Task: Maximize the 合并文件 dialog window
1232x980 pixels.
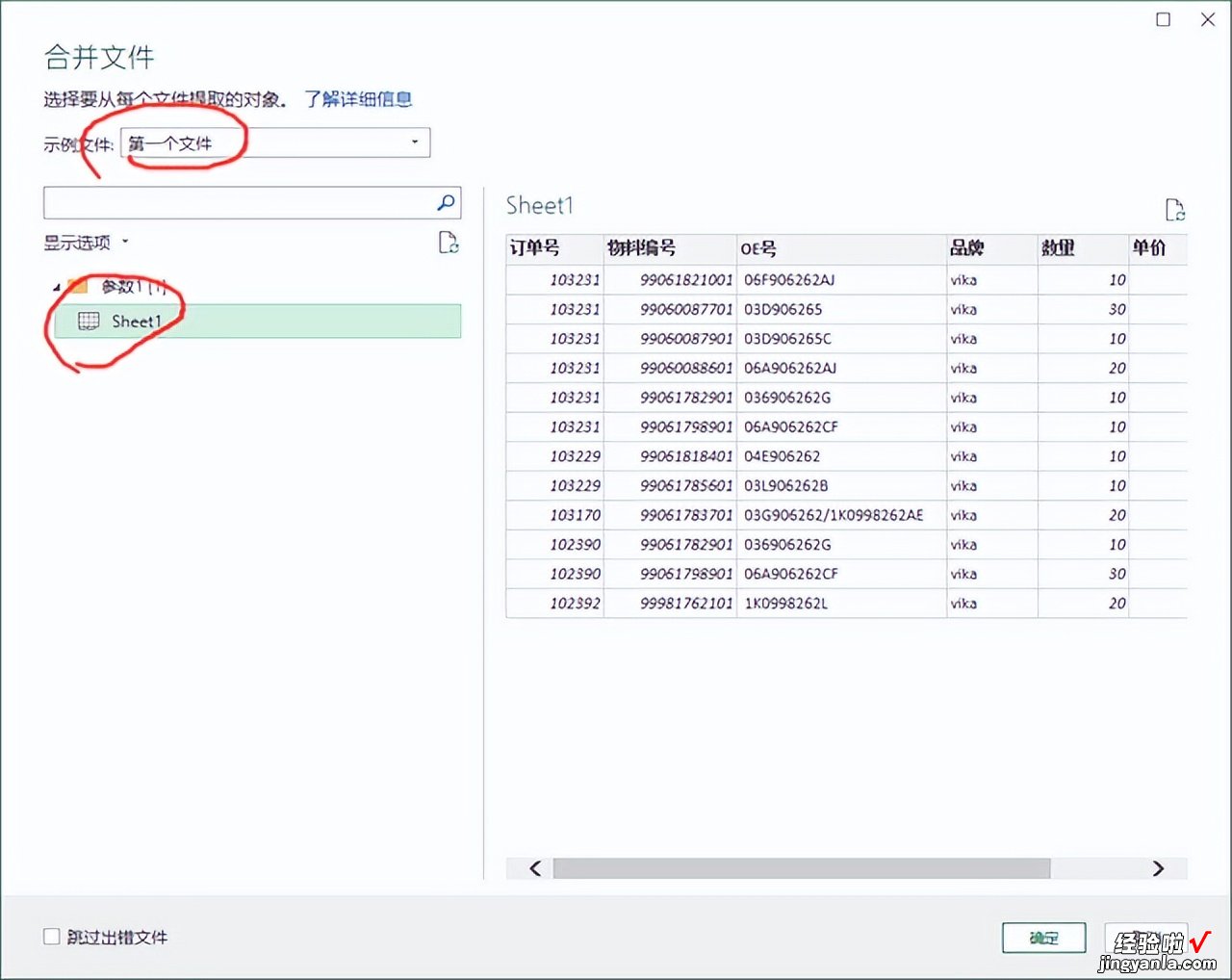Action: (1163, 19)
